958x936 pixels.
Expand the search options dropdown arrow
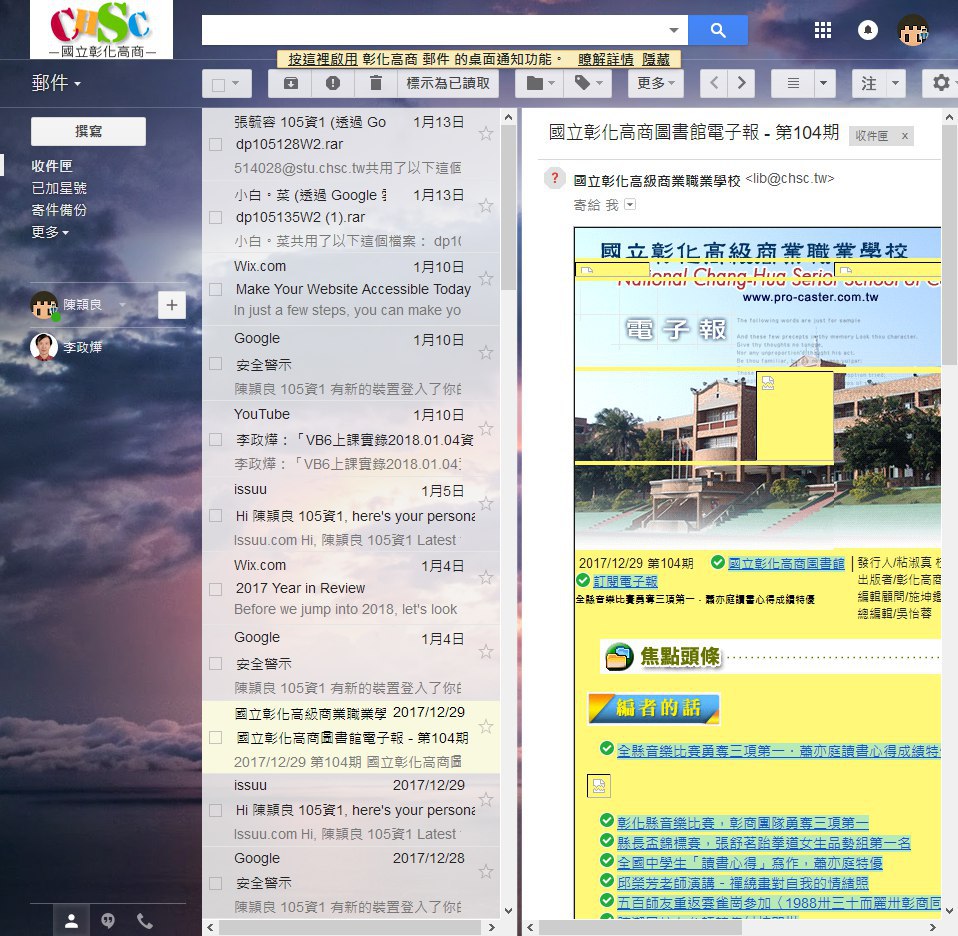(x=673, y=30)
